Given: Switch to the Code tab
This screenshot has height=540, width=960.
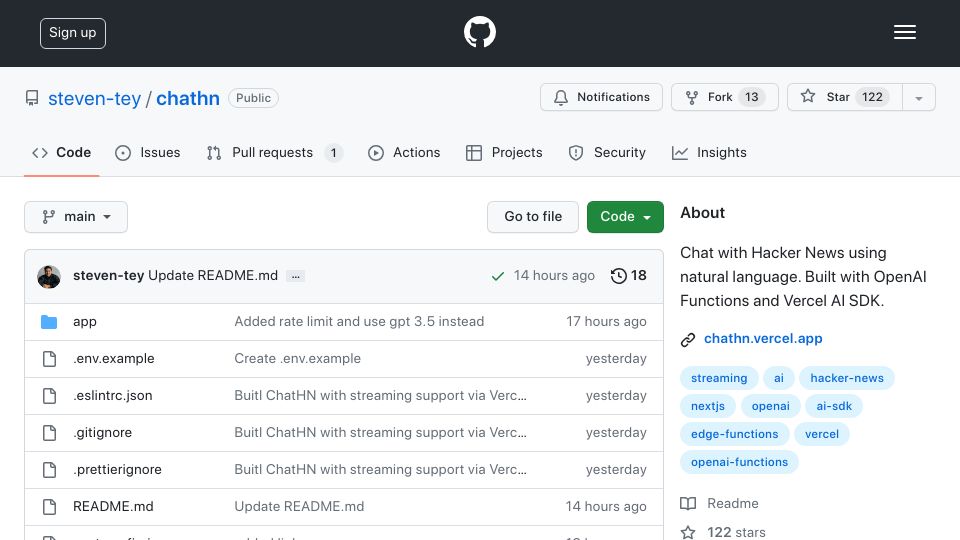Looking at the screenshot, I should tap(61, 152).
